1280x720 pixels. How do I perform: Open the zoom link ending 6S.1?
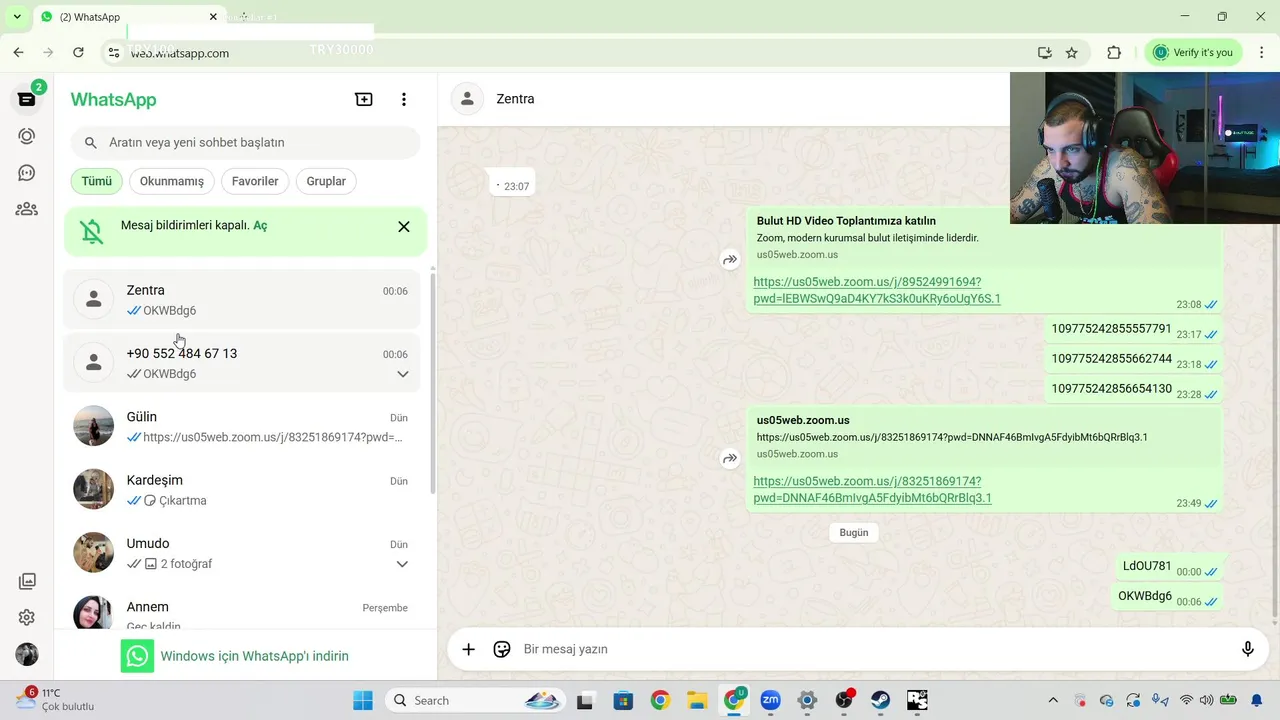[877, 290]
